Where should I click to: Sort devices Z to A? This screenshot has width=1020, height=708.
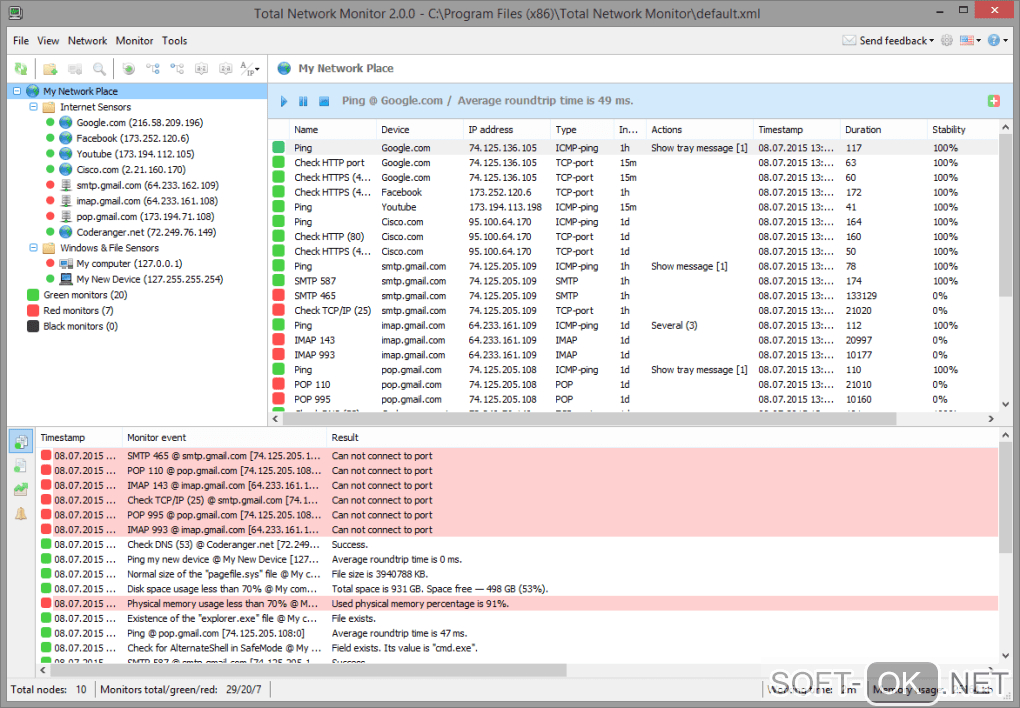(x=226, y=68)
